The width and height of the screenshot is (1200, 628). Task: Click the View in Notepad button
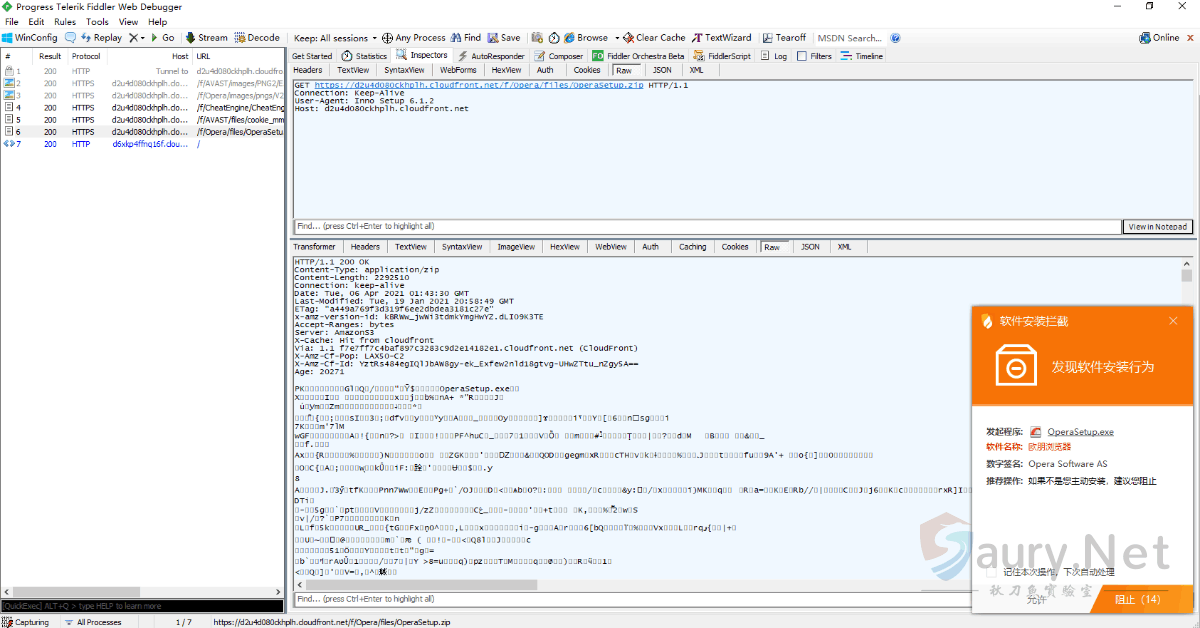(1158, 227)
